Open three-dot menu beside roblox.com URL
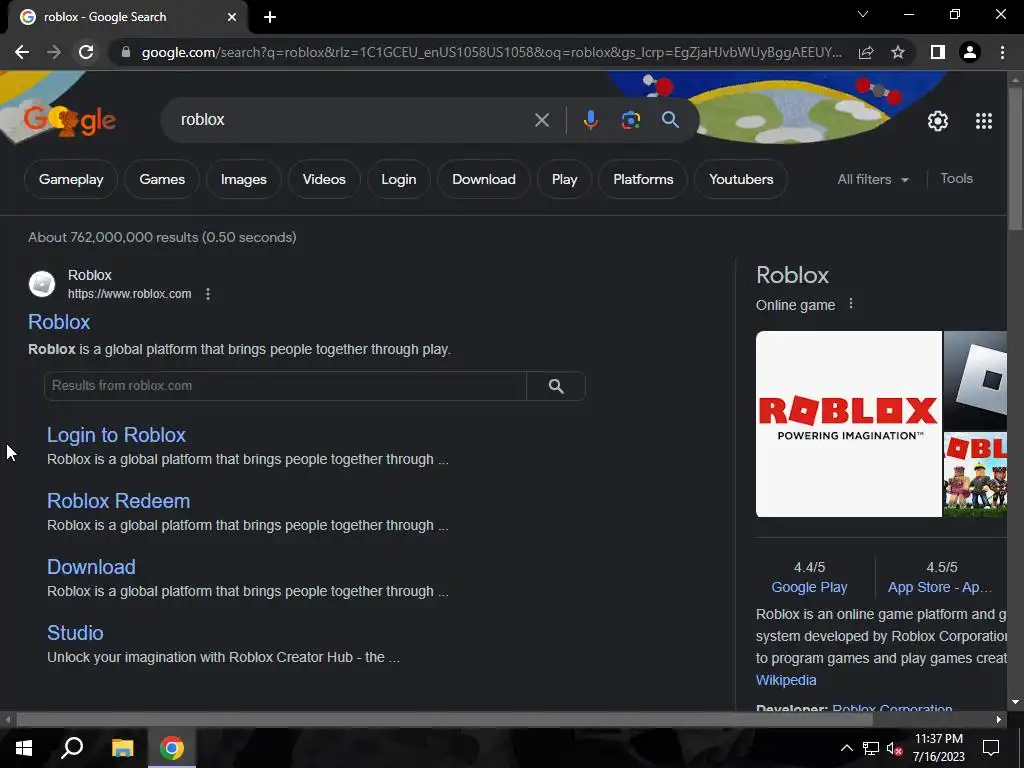The width and height of the screenshot is (1024, 768). [208, 294]
